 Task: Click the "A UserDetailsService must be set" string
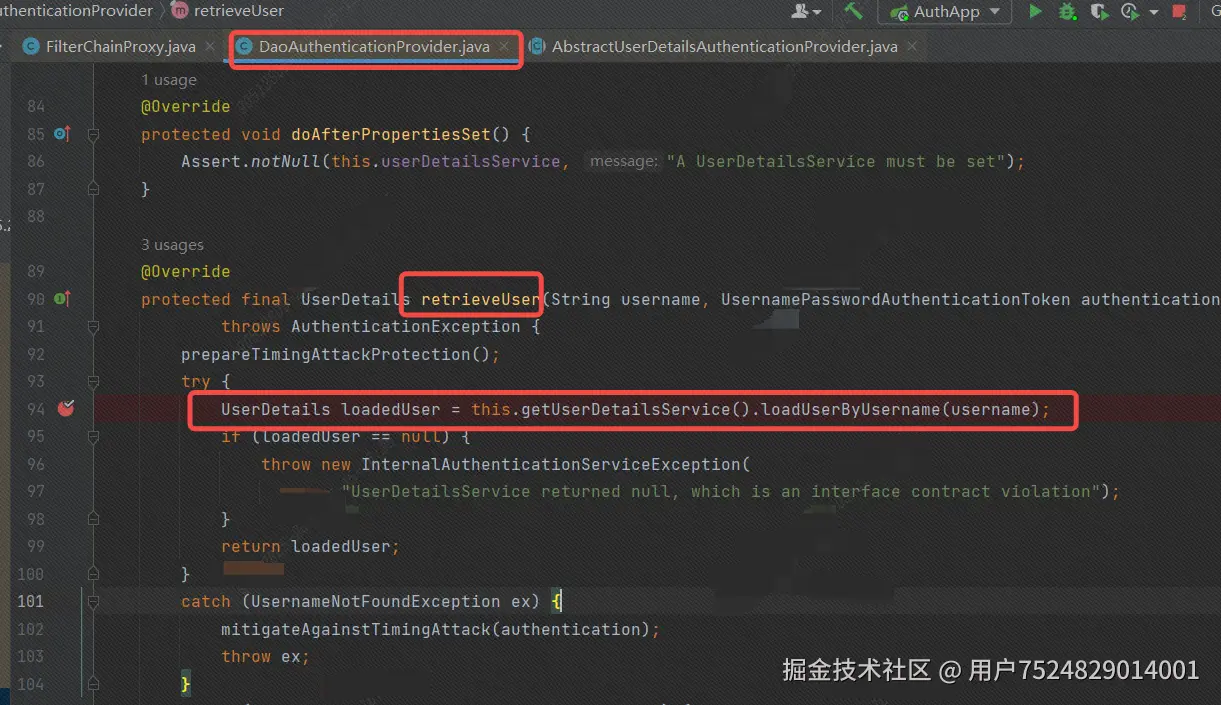[x=836, y=162]
